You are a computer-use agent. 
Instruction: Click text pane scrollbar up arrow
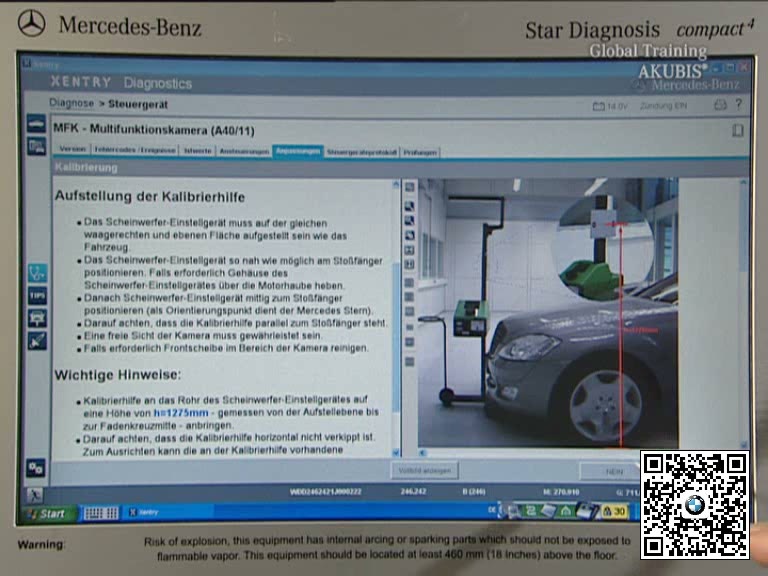coord(396,185)
